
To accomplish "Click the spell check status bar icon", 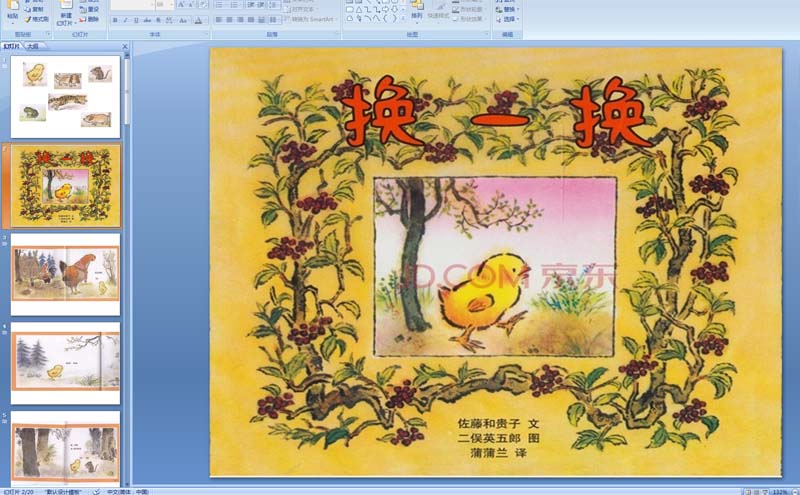I will 96,492.
